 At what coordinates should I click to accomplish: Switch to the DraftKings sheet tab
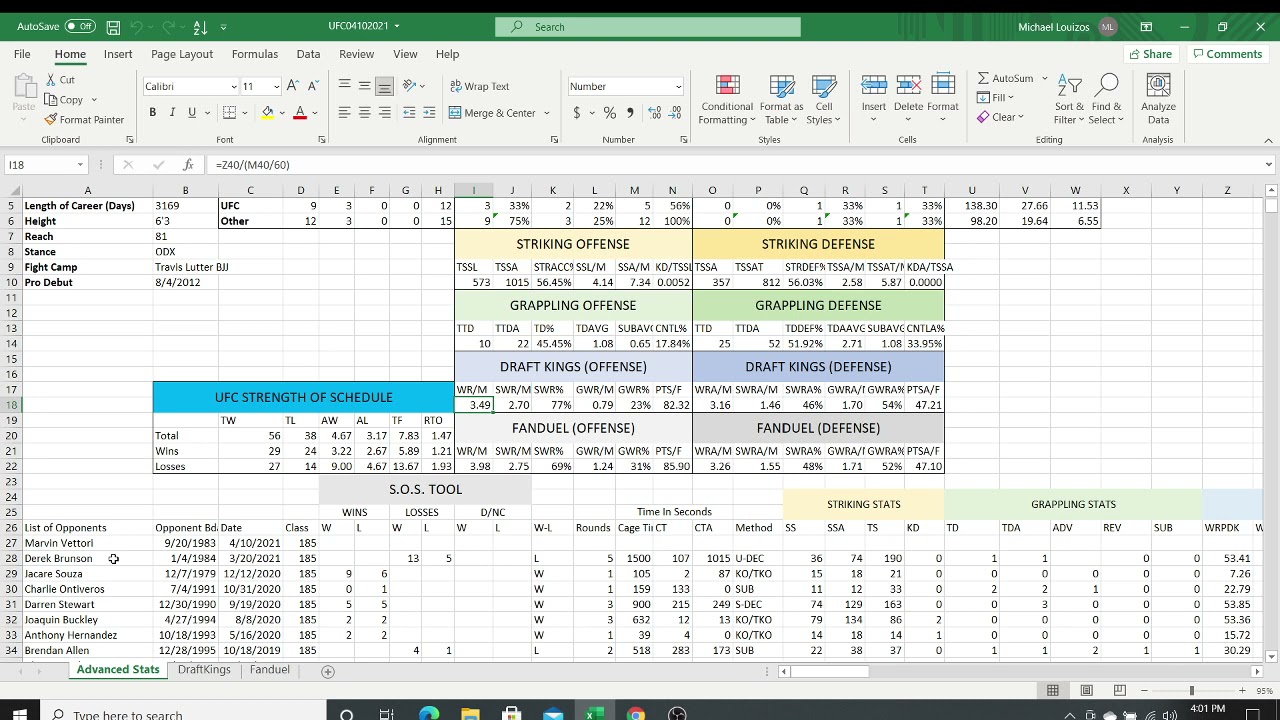pyautogui.click(x=204, y=670)
